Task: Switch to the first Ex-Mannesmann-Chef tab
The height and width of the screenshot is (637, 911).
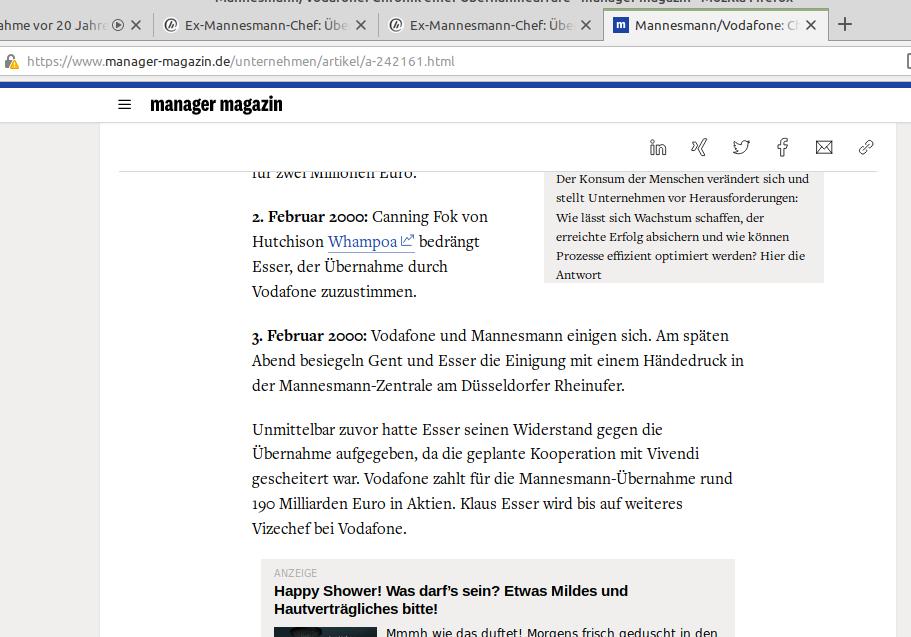Action: (x=266, y=26)
